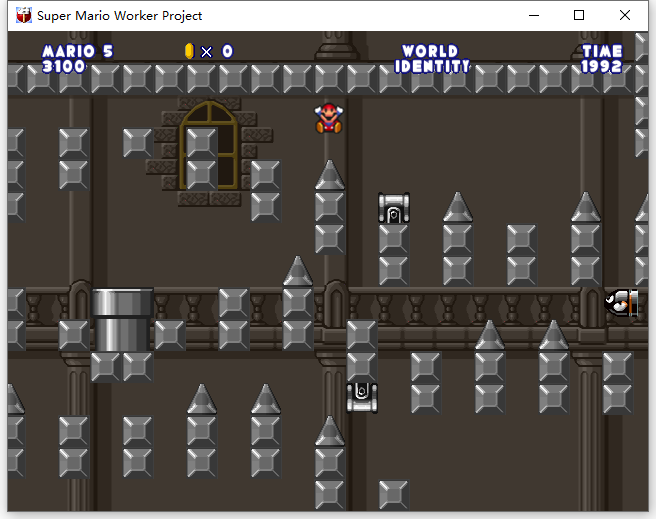Click the coin count value 0
The image size is (656, 519).
[227, 51]
